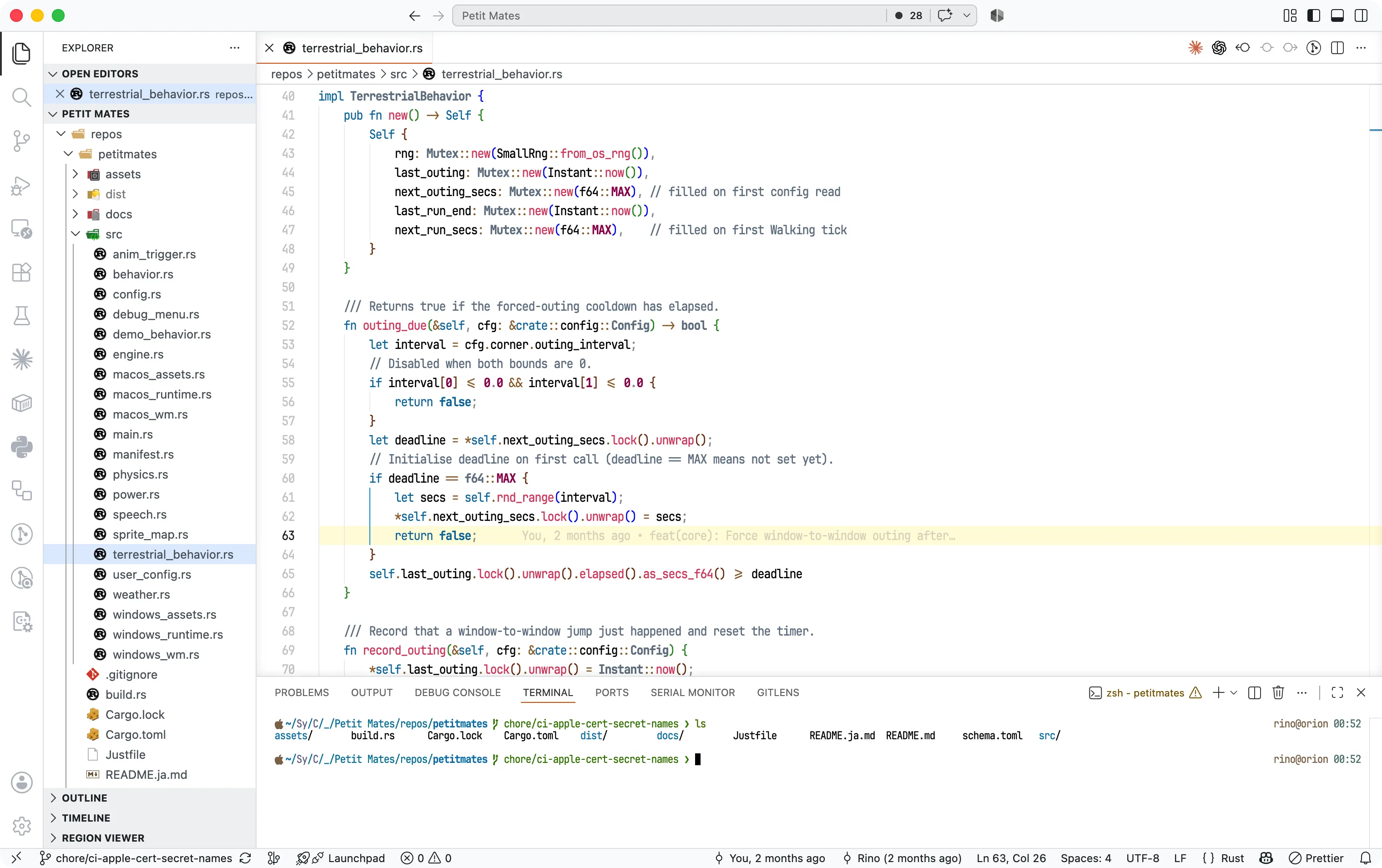Expand the OUTLINE section
This screenshot has height=868, width=1382.
tap(150, 798)
